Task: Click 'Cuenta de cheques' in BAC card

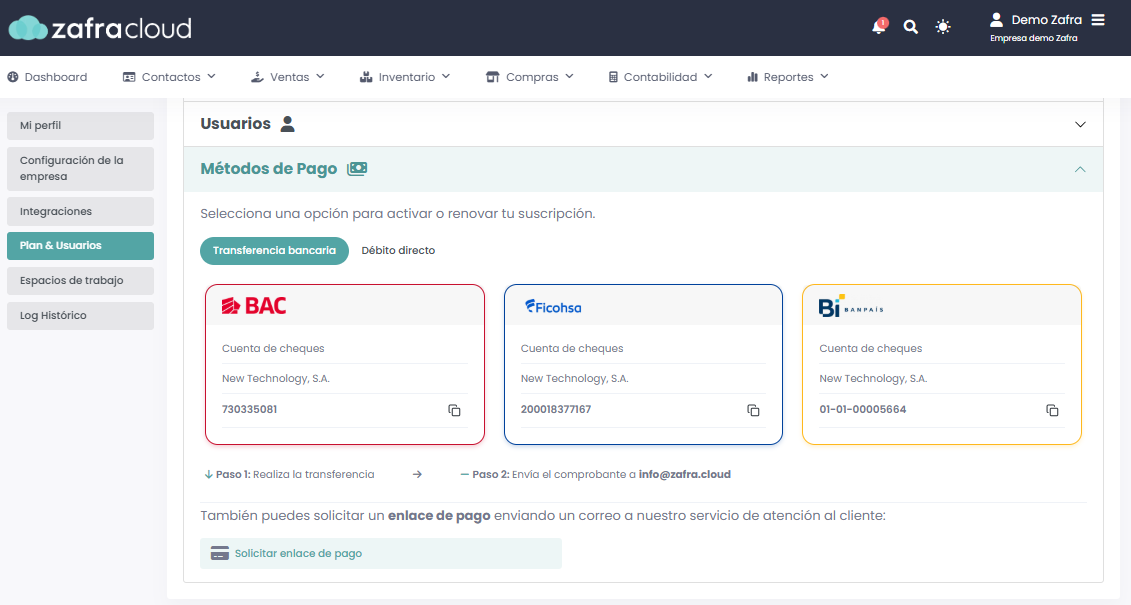Action: pyautogui.click(x=273, y=348)
